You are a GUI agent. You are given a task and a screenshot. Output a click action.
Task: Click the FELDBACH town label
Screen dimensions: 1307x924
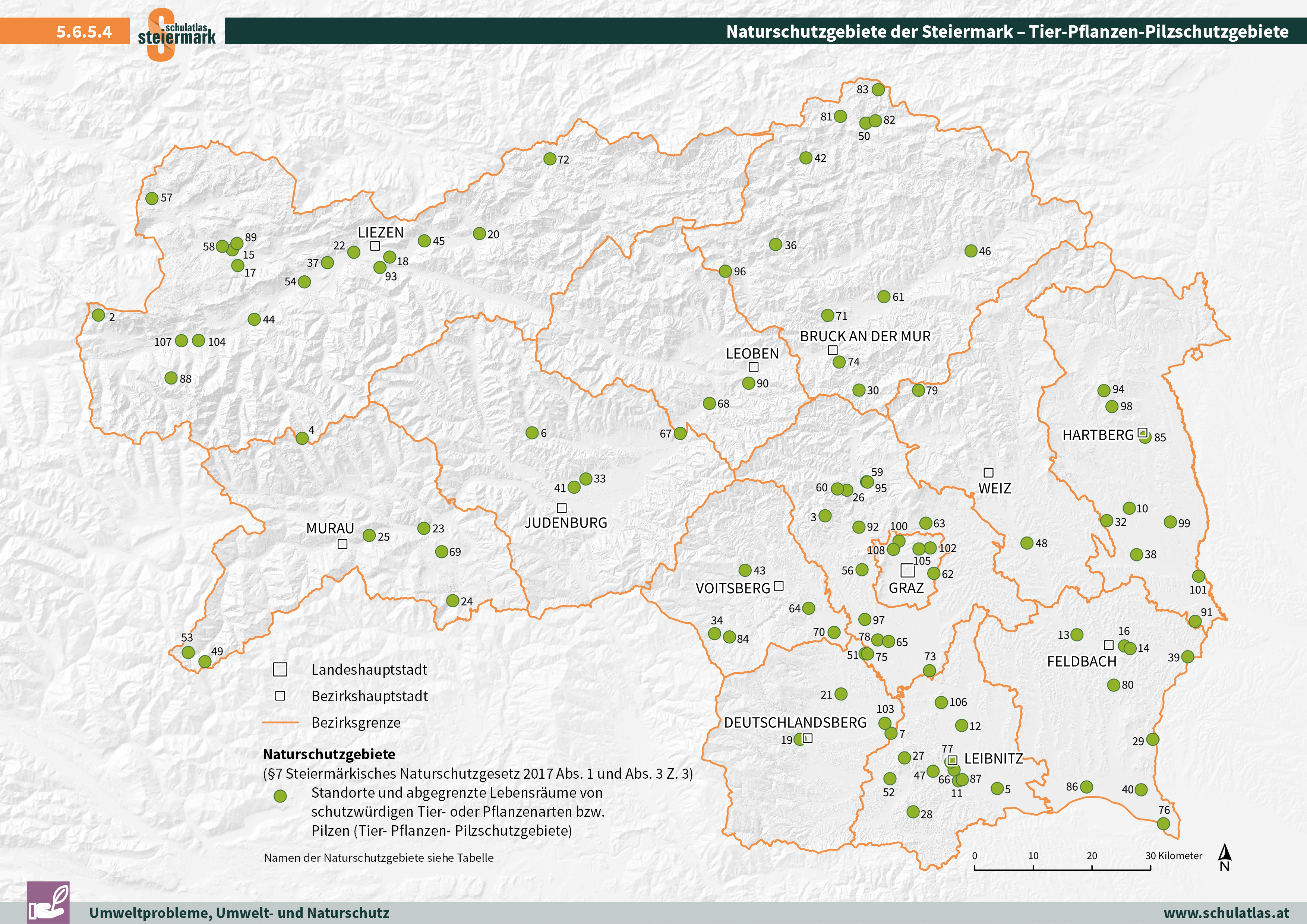pyautogui.click(x=1082, y=662)
